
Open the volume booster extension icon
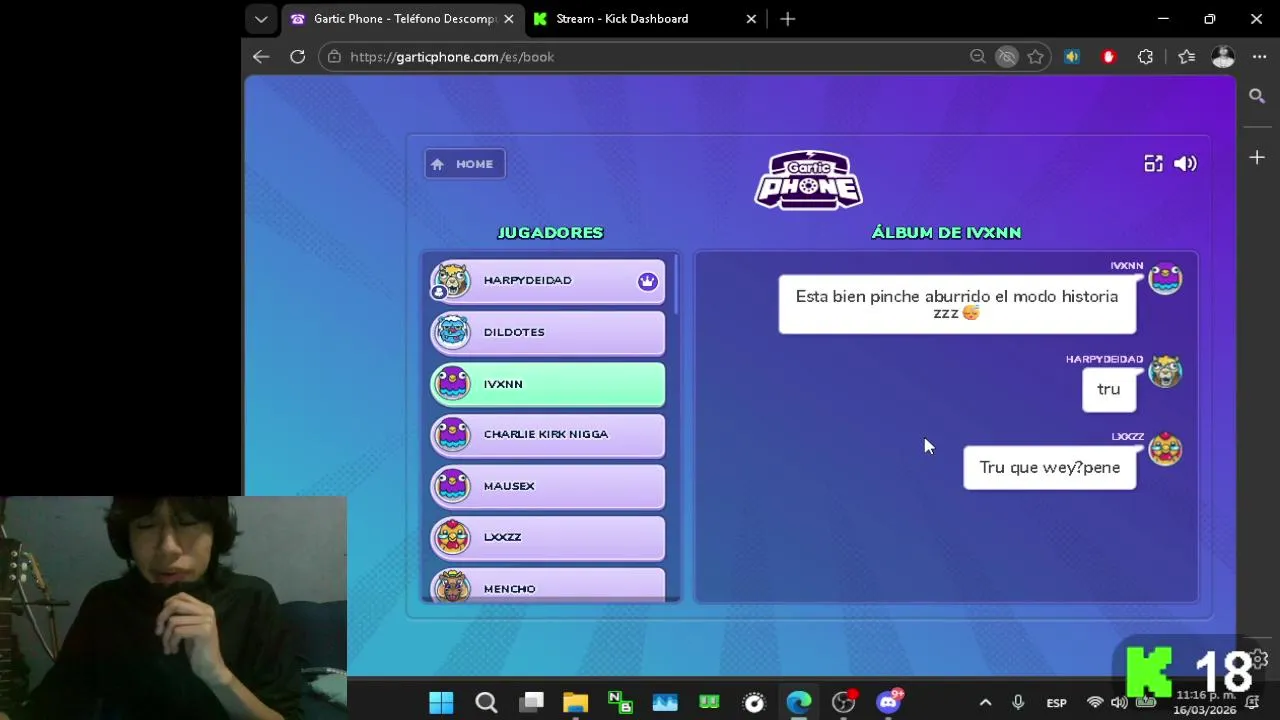point(1072,57)
